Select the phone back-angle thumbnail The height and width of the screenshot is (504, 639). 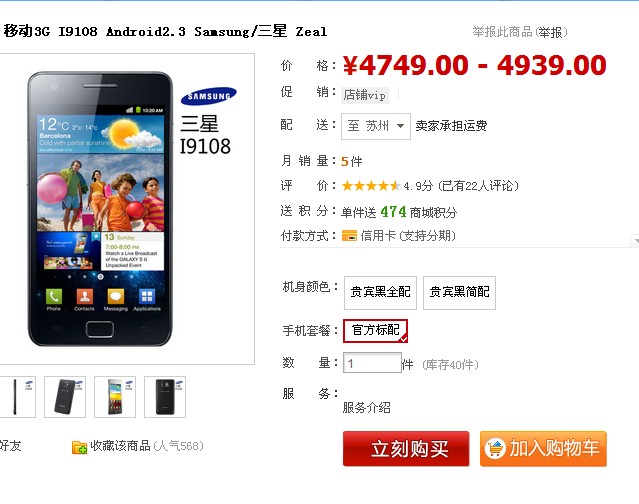tap(65, 397)
